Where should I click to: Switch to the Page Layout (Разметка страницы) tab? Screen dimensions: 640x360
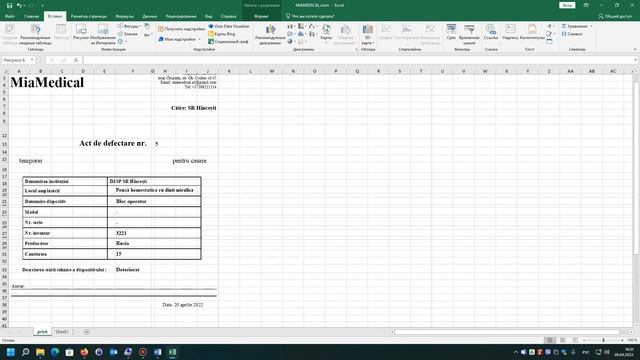tap(89, 16)
